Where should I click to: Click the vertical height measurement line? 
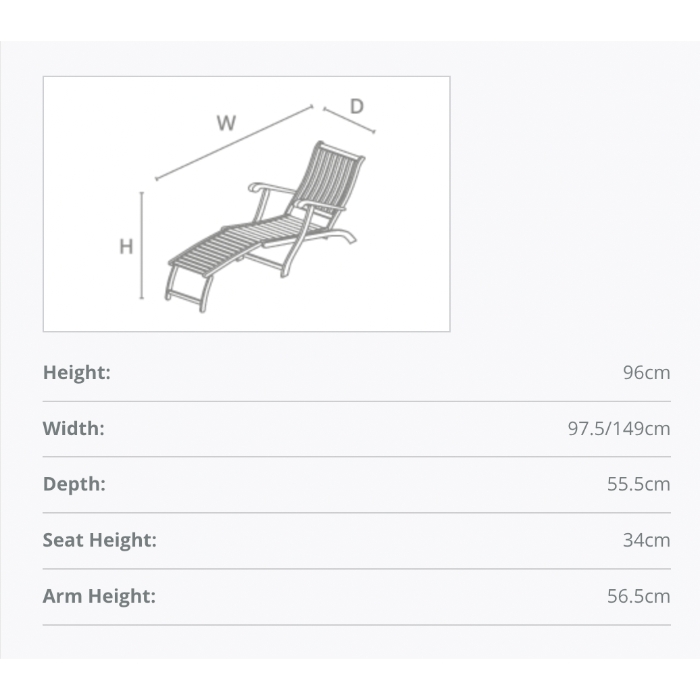[142, 246]
